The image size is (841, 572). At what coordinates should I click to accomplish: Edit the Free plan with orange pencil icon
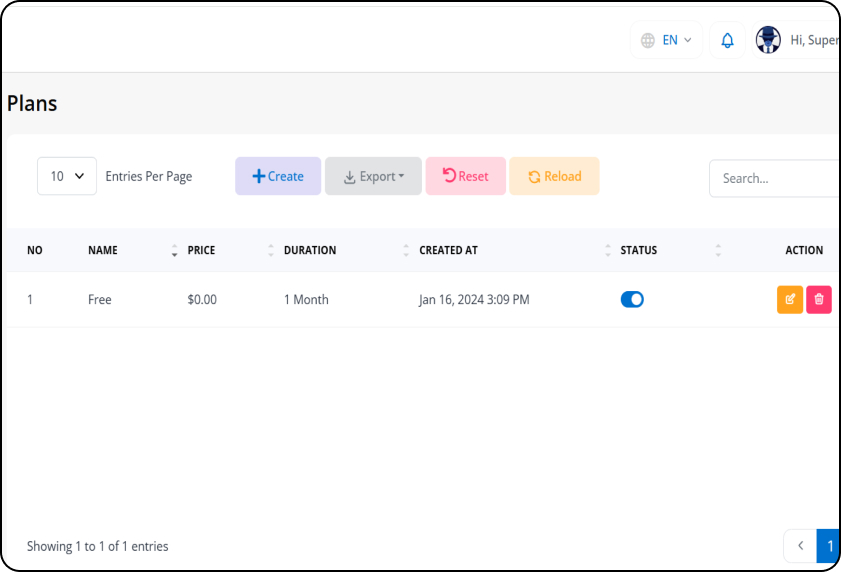pyautogui.click(x=790, y=299)
